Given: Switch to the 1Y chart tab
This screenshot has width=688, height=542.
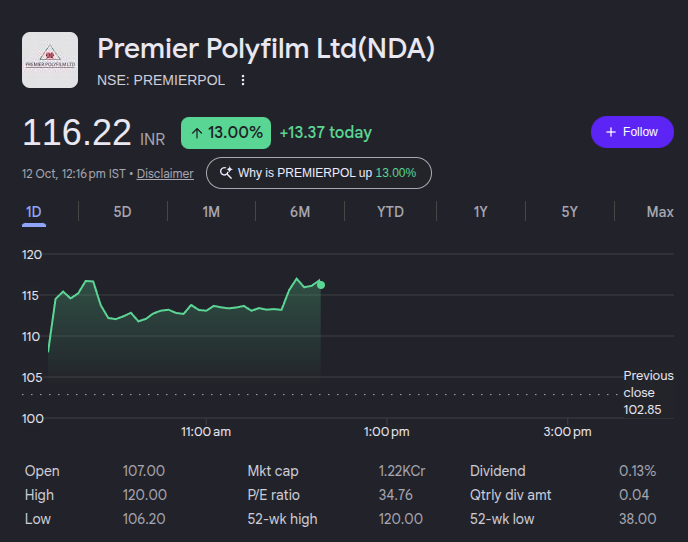Looking at the screenshot, I should [x=480, y=212].
